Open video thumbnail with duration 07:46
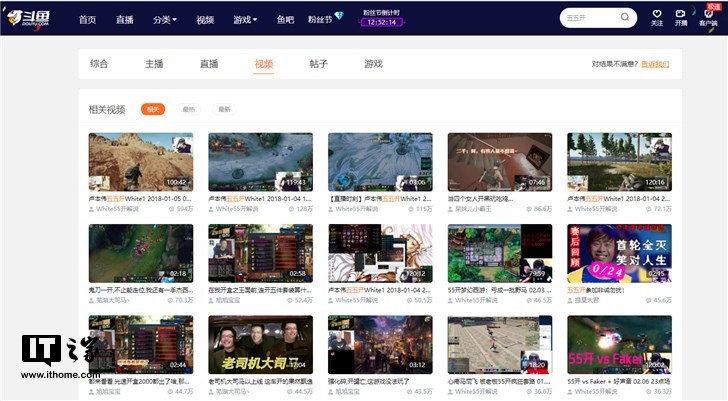The height and width of the screenshot is (401, 728). coord(500,162)
